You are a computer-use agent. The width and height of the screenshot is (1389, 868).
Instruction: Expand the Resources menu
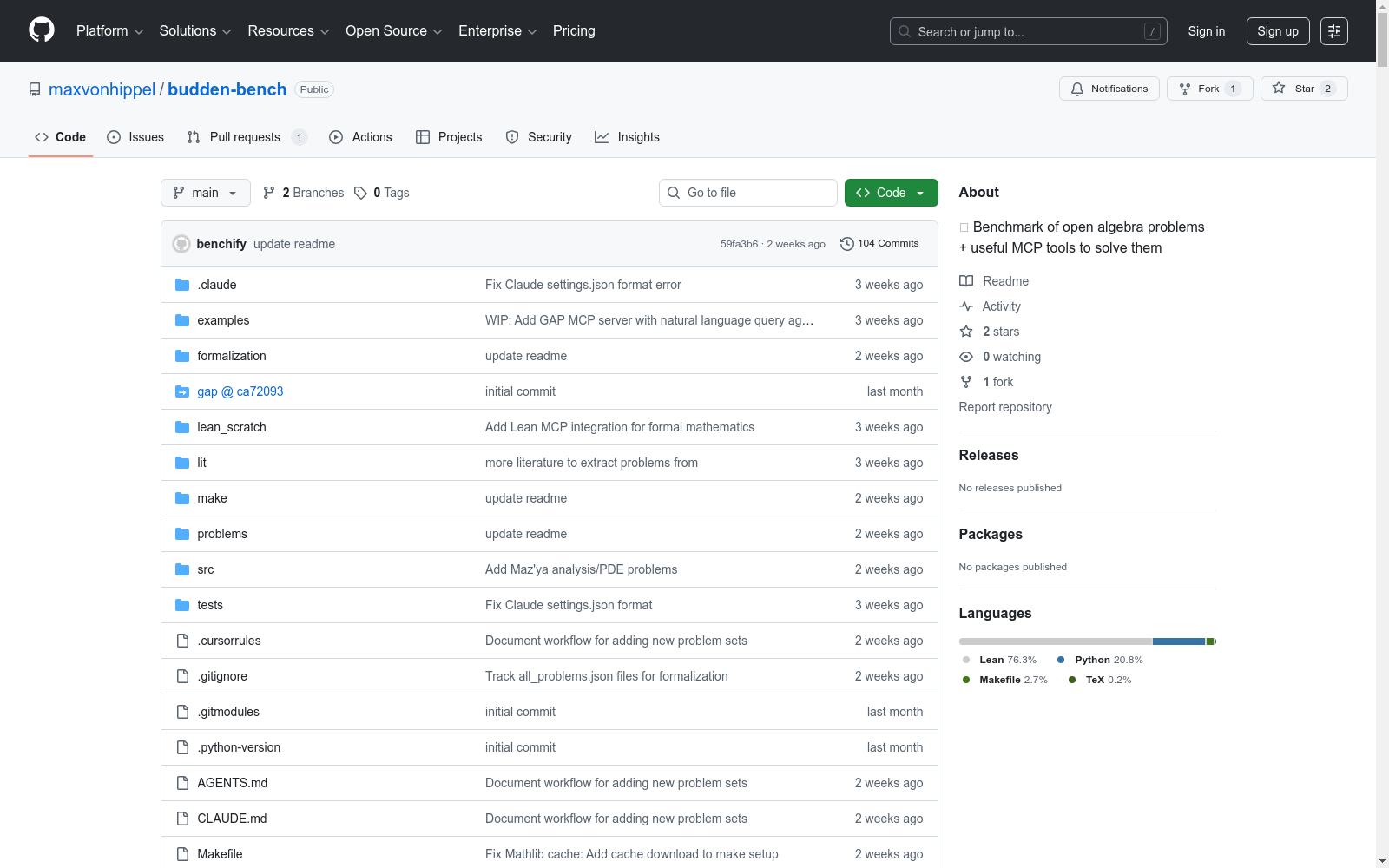[x=288, y=31]
